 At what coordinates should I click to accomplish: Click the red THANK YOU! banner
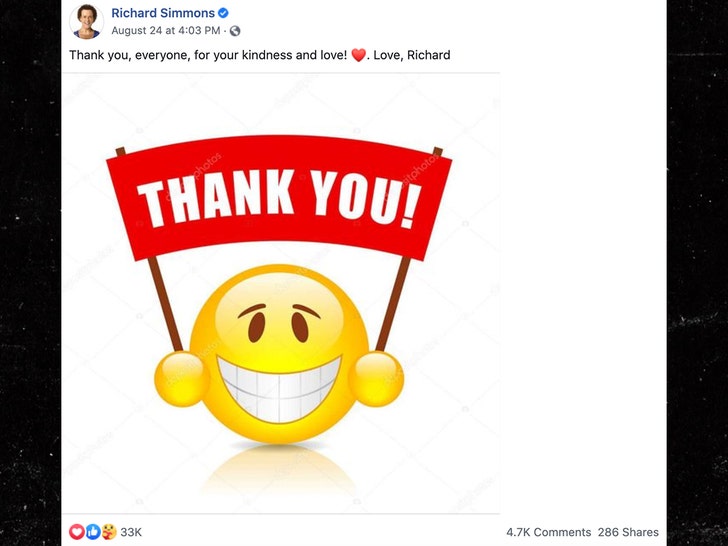click(x=279, y=197)
